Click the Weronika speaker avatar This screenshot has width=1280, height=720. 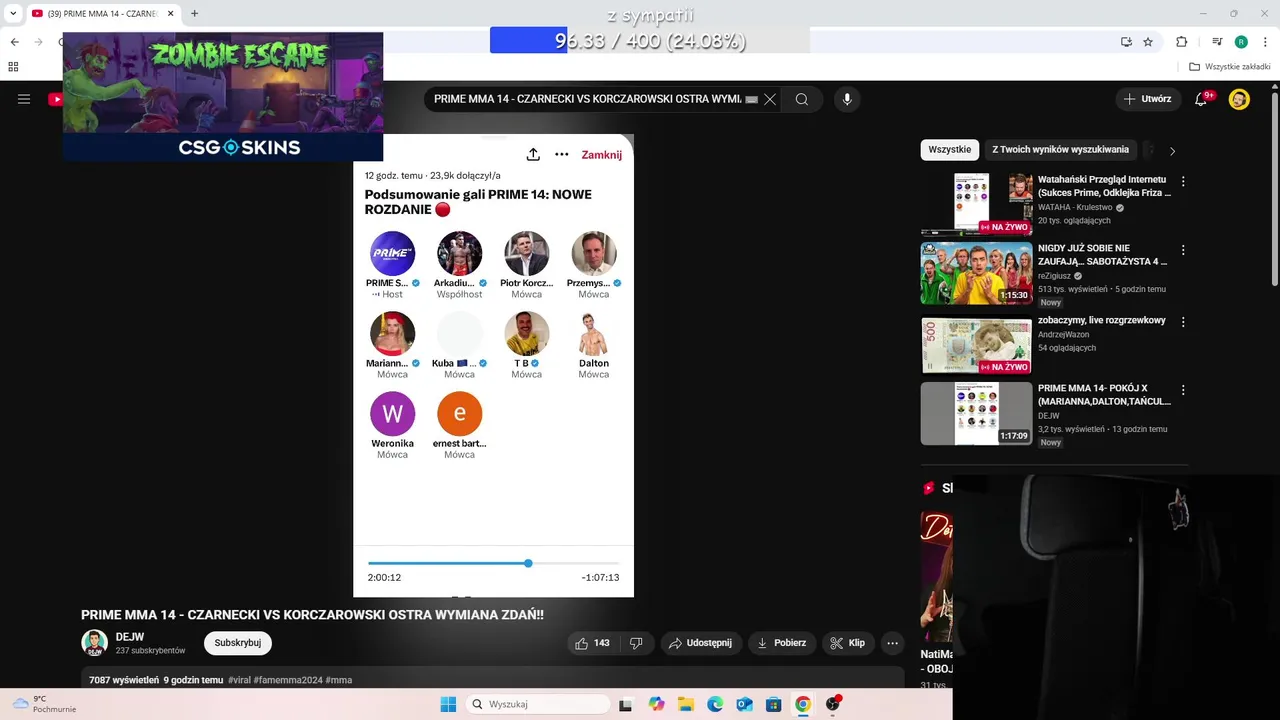[x=392, y=414]
